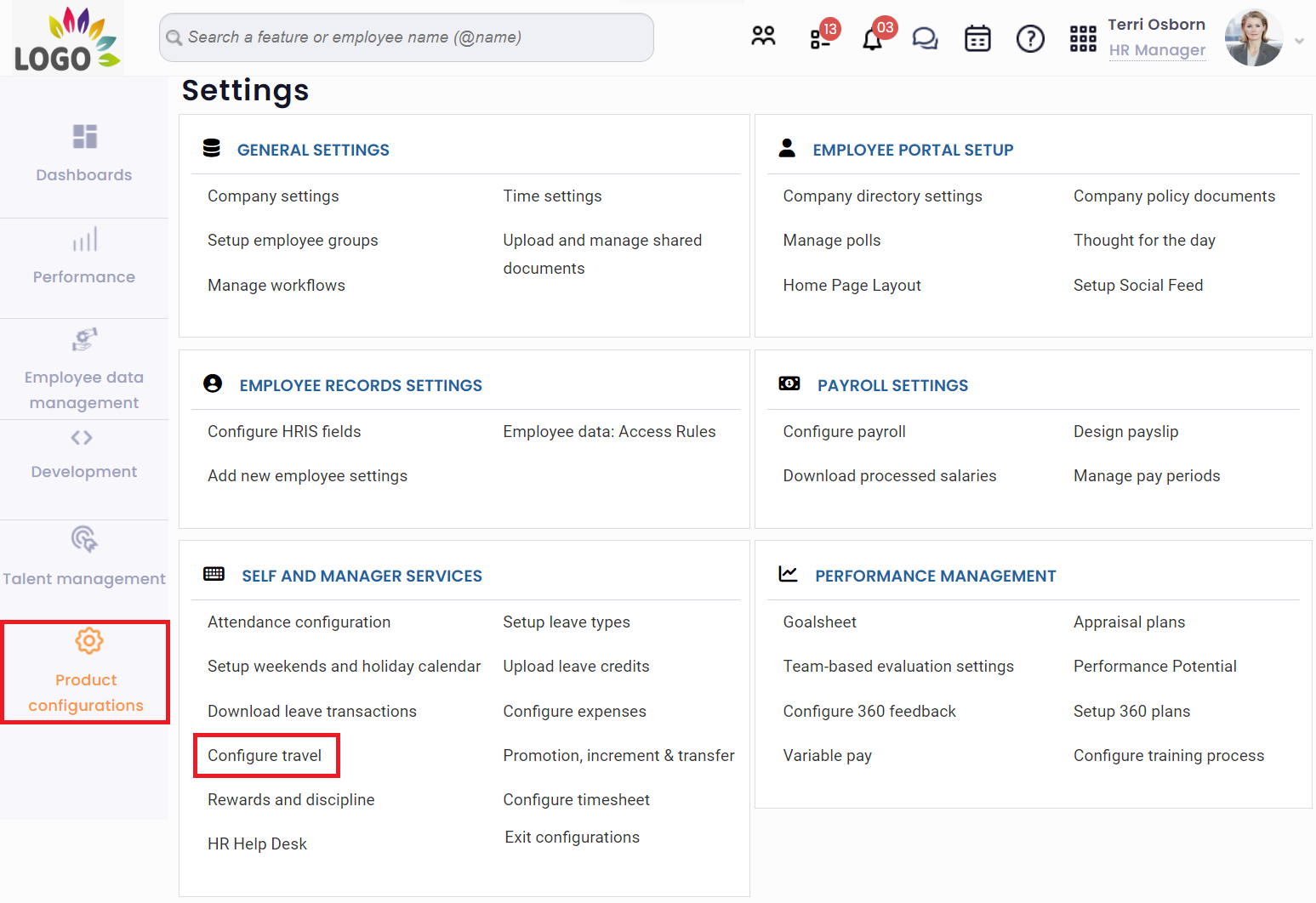The width and height of the screenshot is (1316, 903).
Task: Focus the feature or employee search field
Action: [x=407, y=37]
